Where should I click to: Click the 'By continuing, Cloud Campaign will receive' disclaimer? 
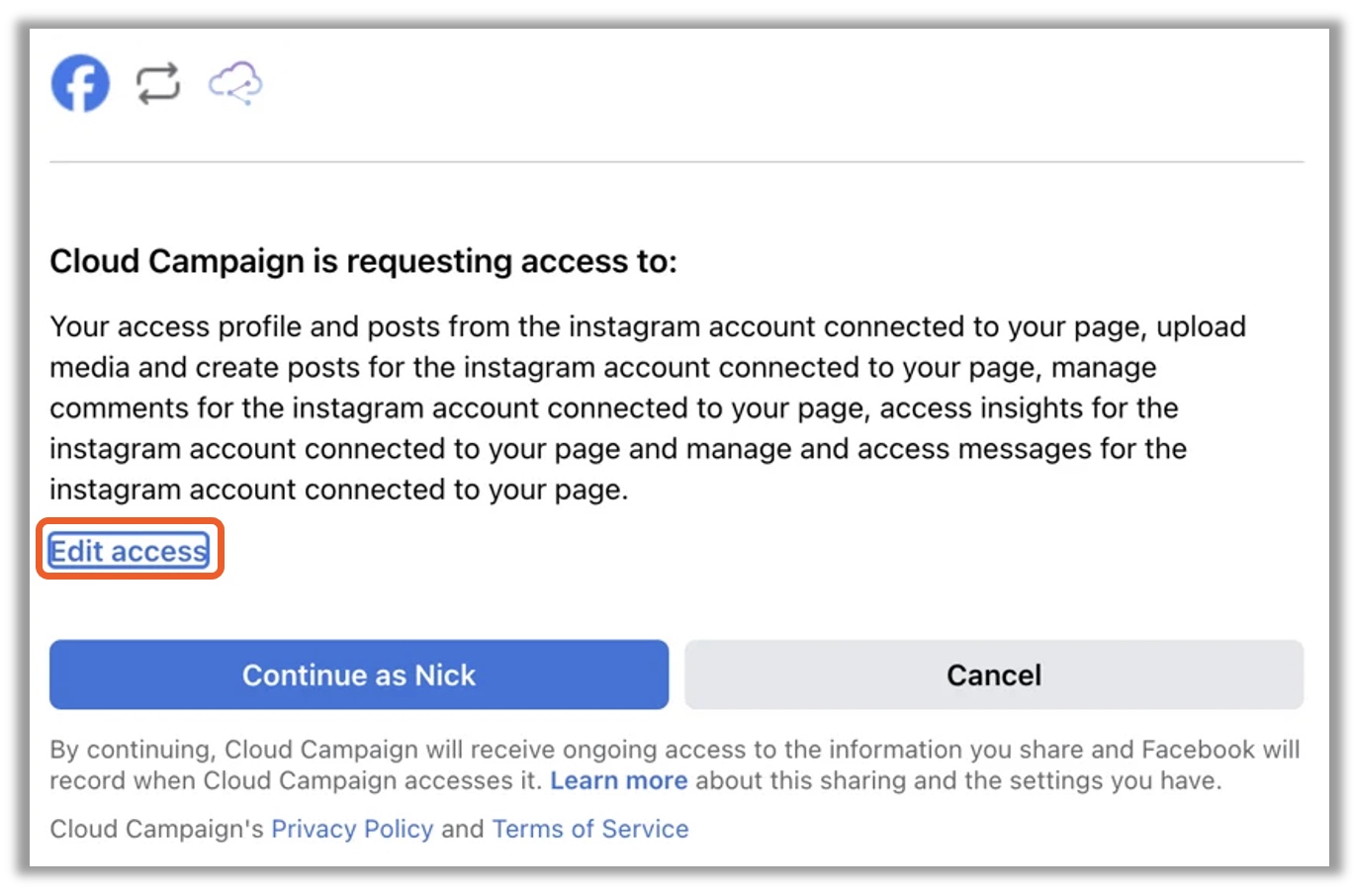[x=676, y=764]
